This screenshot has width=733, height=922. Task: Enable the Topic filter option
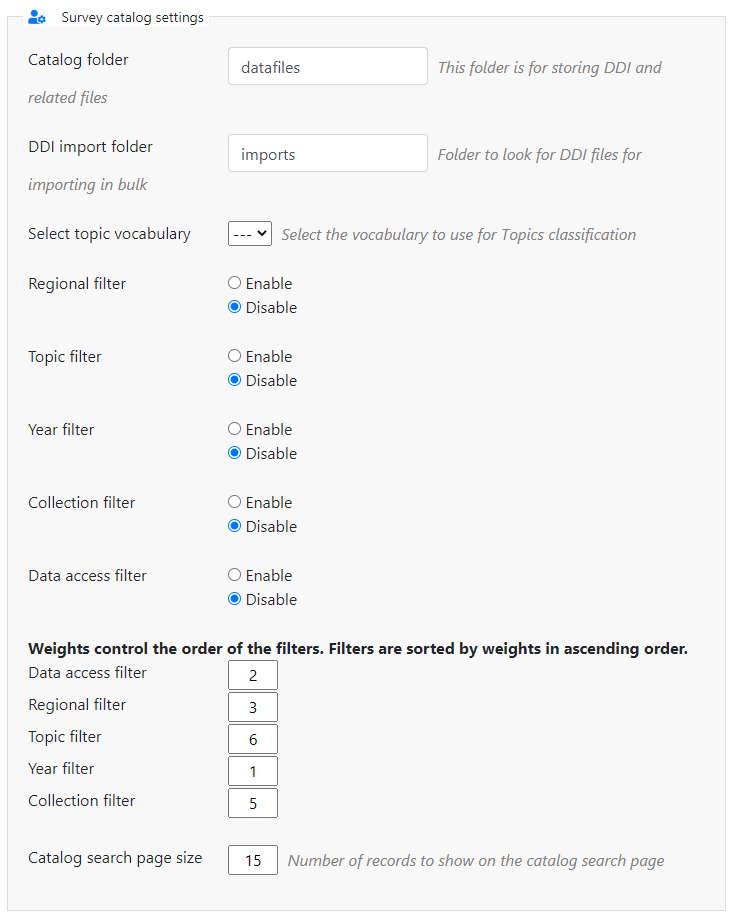235,356
